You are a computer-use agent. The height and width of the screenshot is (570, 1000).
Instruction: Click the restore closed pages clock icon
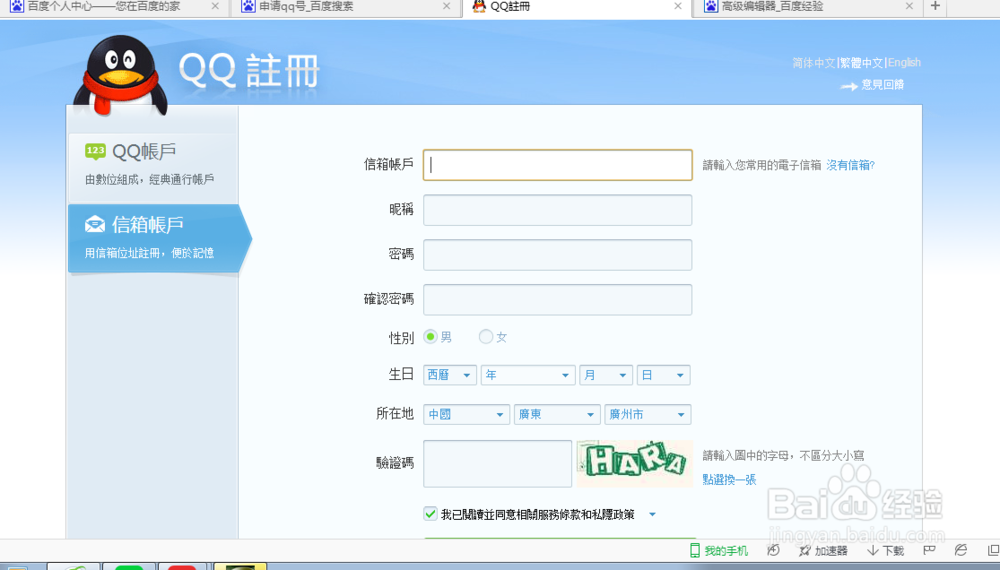(773, 550)
